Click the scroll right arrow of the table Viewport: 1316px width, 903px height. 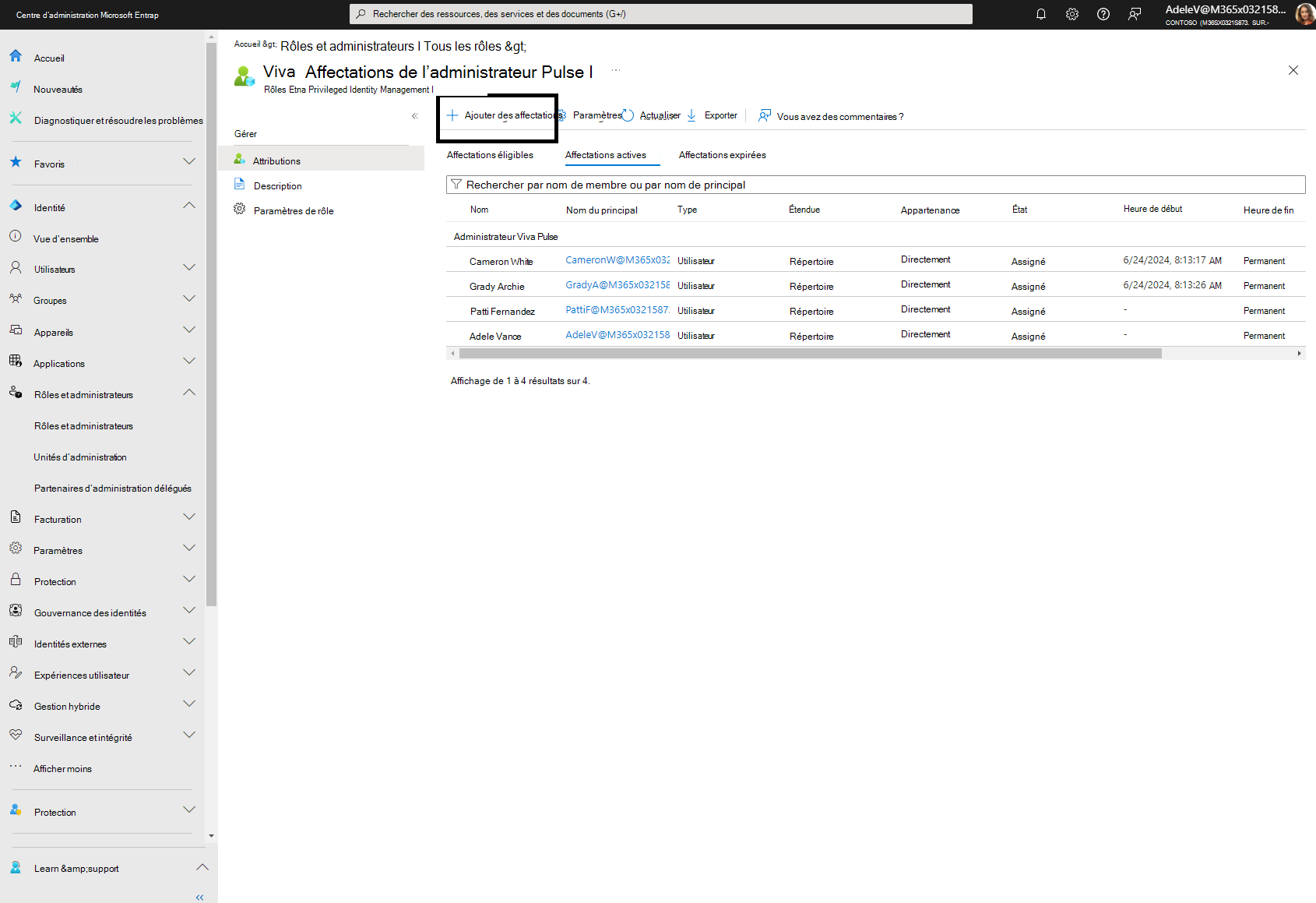(x=1299, y=354)
